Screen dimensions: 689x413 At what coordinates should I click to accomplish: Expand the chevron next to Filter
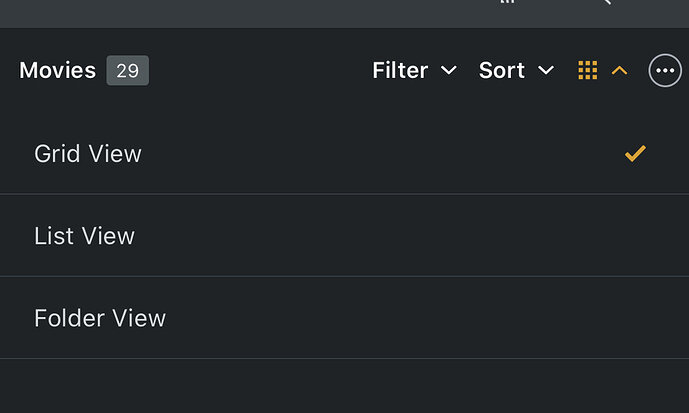click(x=449, y=70)
